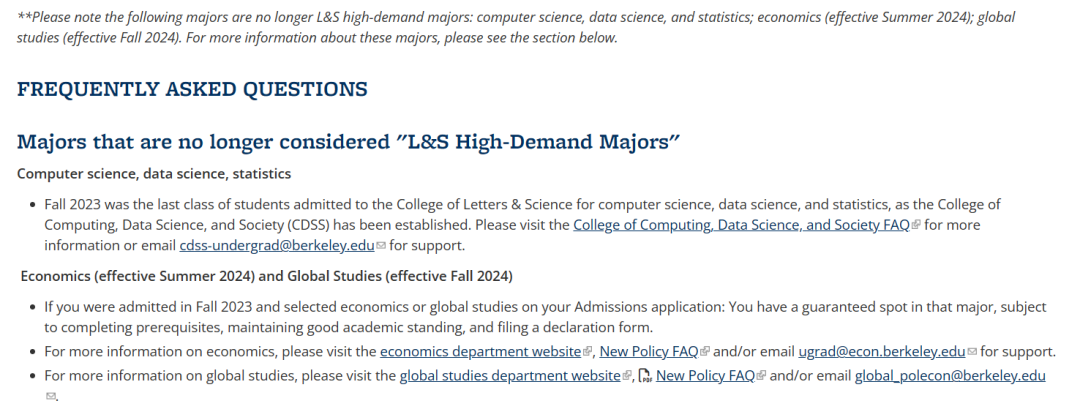Viewport: 1080px width, 420px height.
Task: Click external-link icon after economics department website
Action: (x=588, y=352)
